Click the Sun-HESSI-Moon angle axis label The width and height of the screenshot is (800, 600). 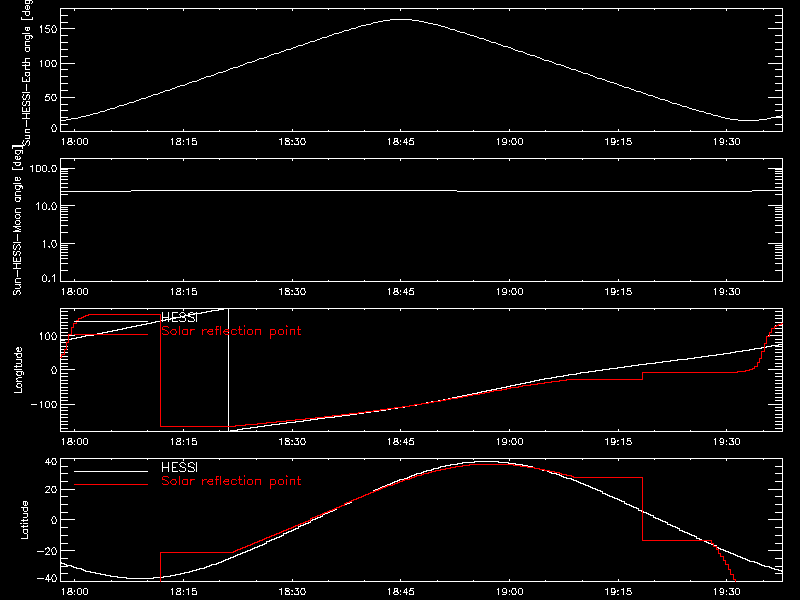tap(17, 220)
